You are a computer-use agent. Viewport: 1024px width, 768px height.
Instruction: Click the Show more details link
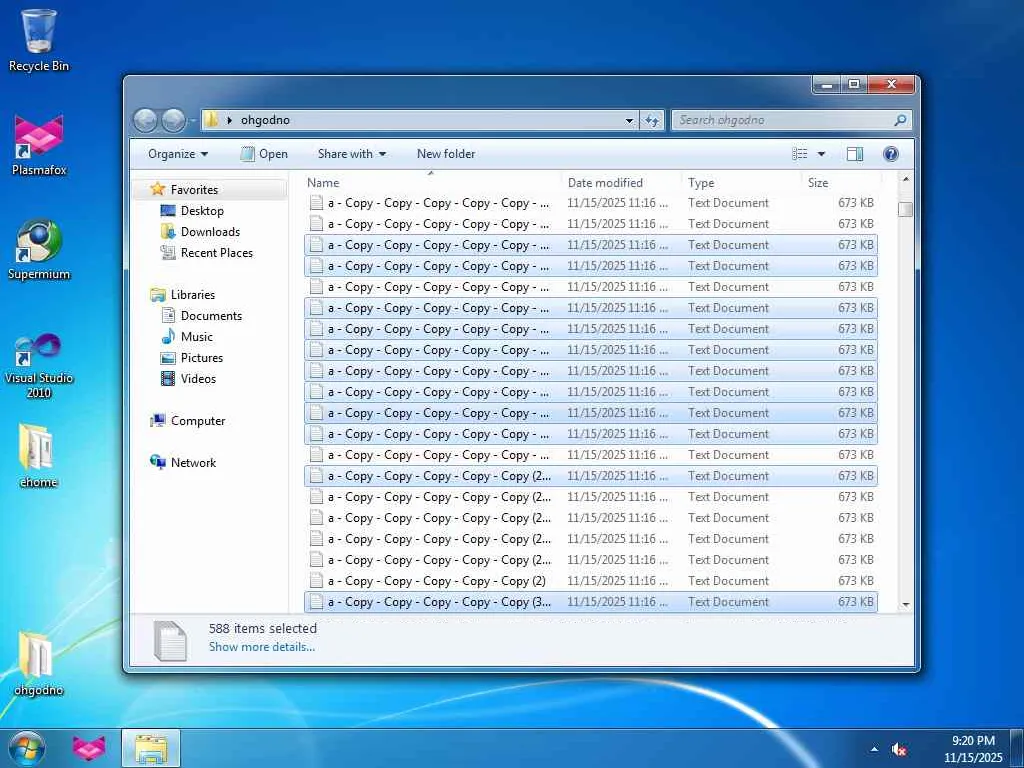point(261,647)
